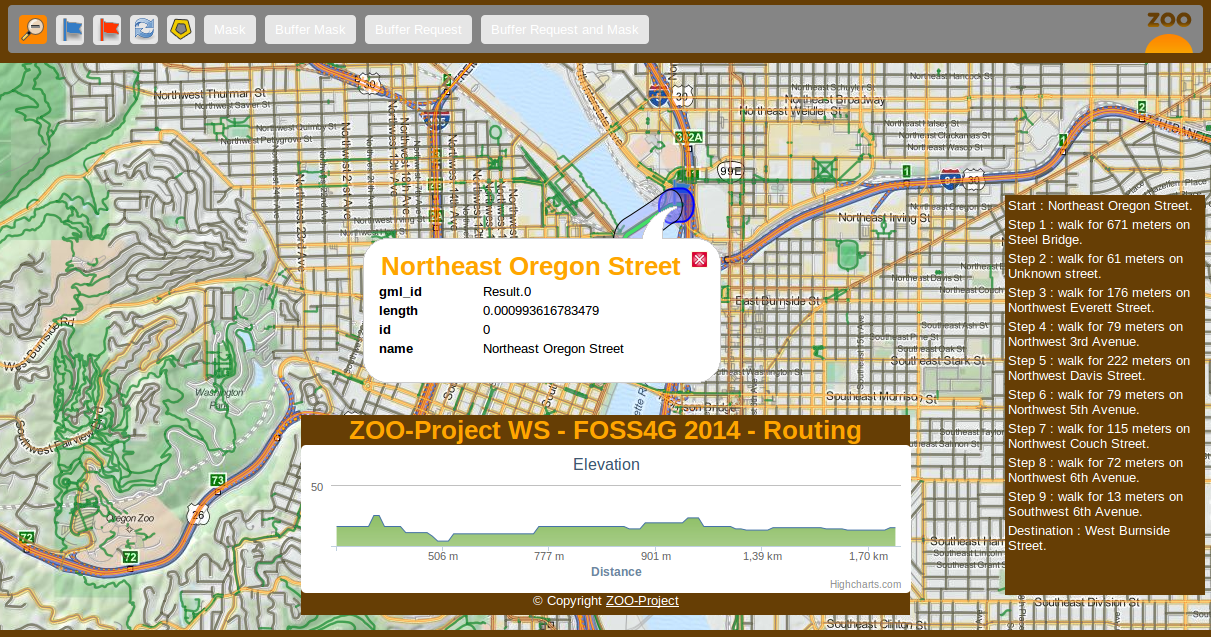
Task: Click the Distance axis title
Action: coord(616,572)
